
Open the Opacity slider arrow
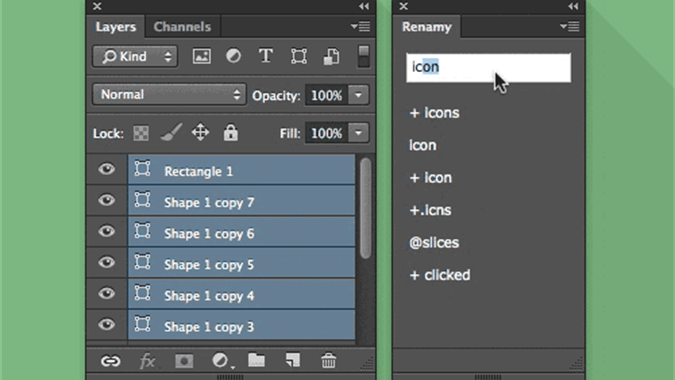tap(359, 95)
